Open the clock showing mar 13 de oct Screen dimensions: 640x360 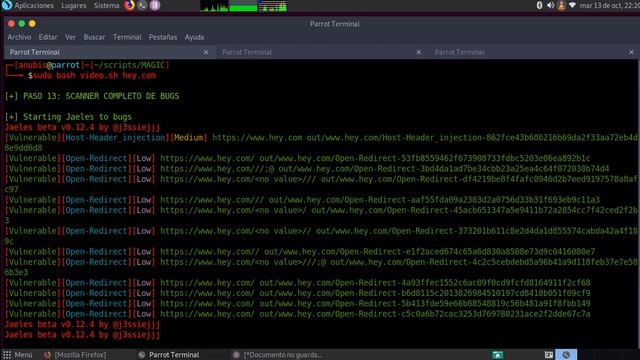click(x=609, y=5)
